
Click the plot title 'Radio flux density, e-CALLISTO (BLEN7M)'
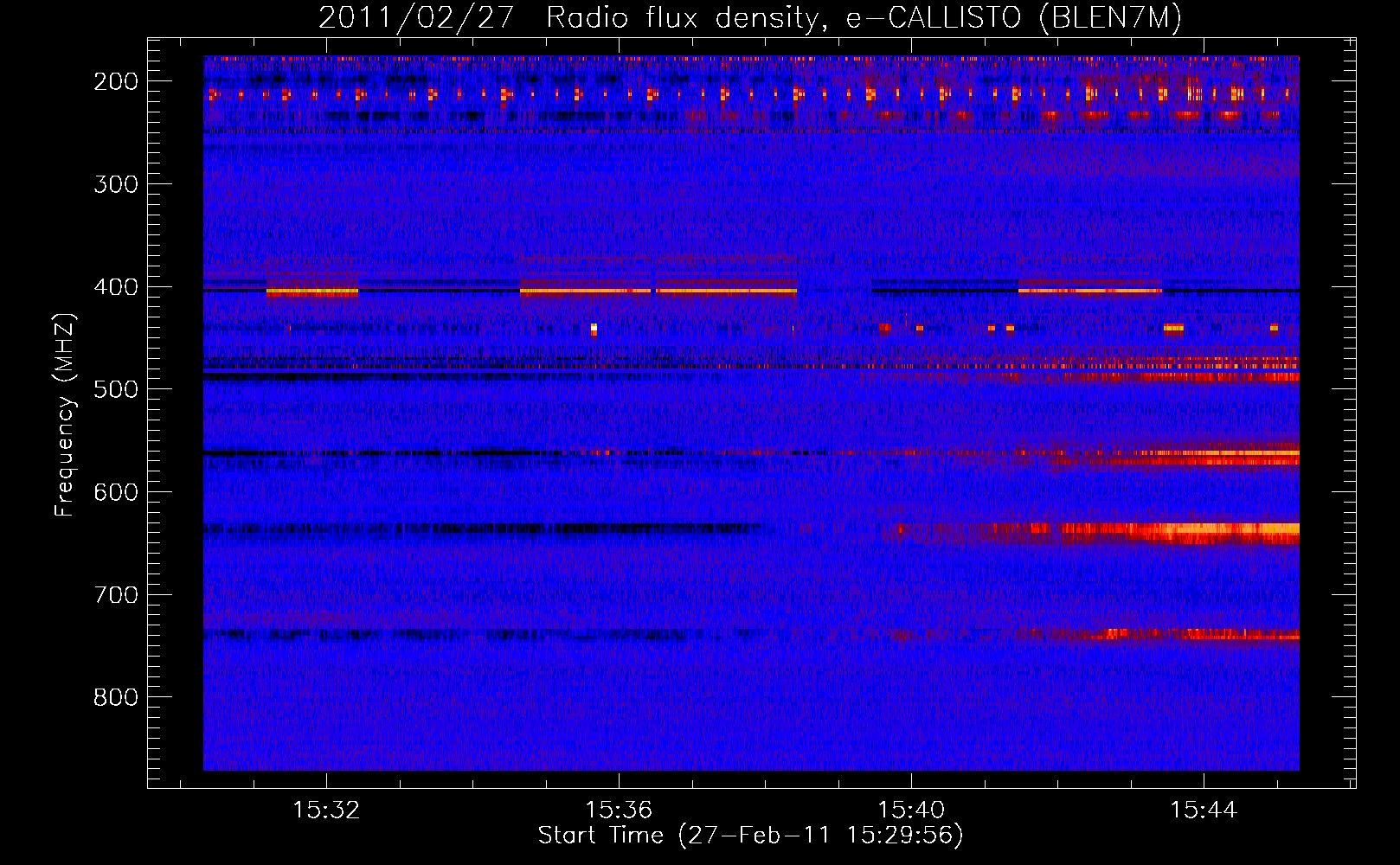coord(864,18)
